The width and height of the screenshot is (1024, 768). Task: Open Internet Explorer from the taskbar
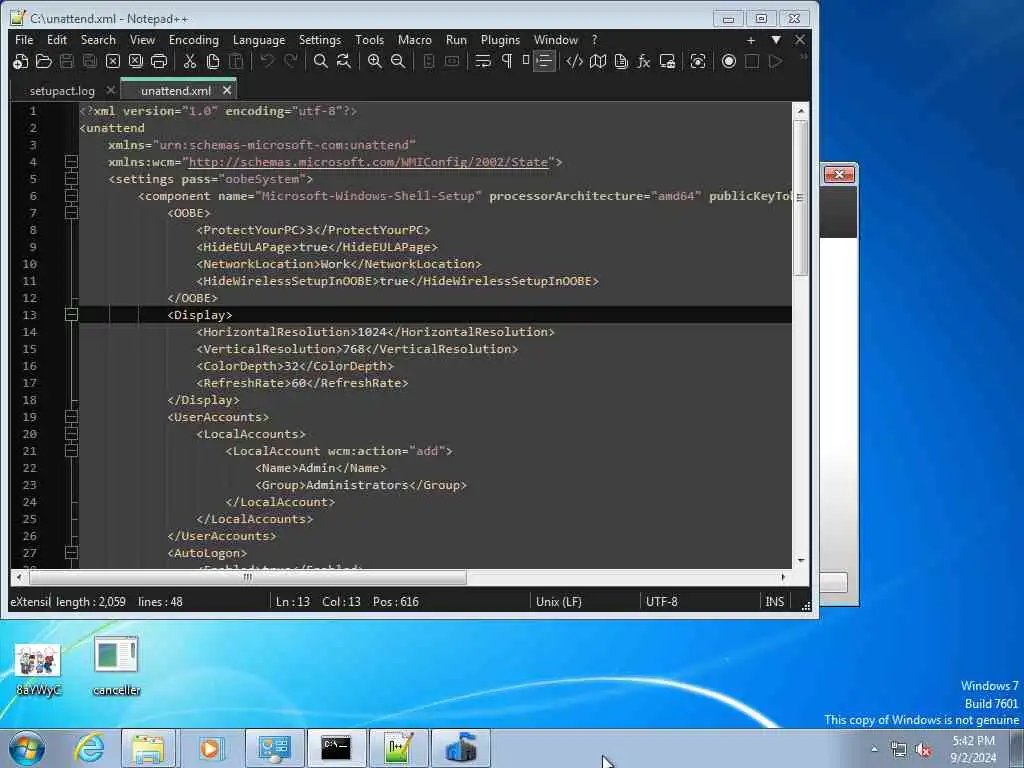pos(89,748)
